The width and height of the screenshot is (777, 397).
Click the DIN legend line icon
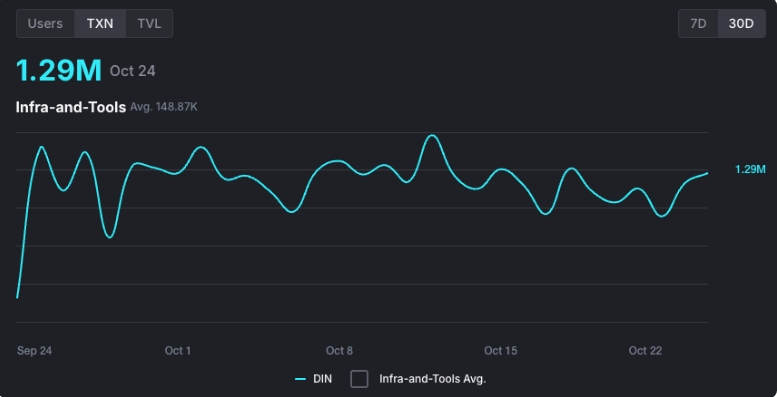pos(300,380)
